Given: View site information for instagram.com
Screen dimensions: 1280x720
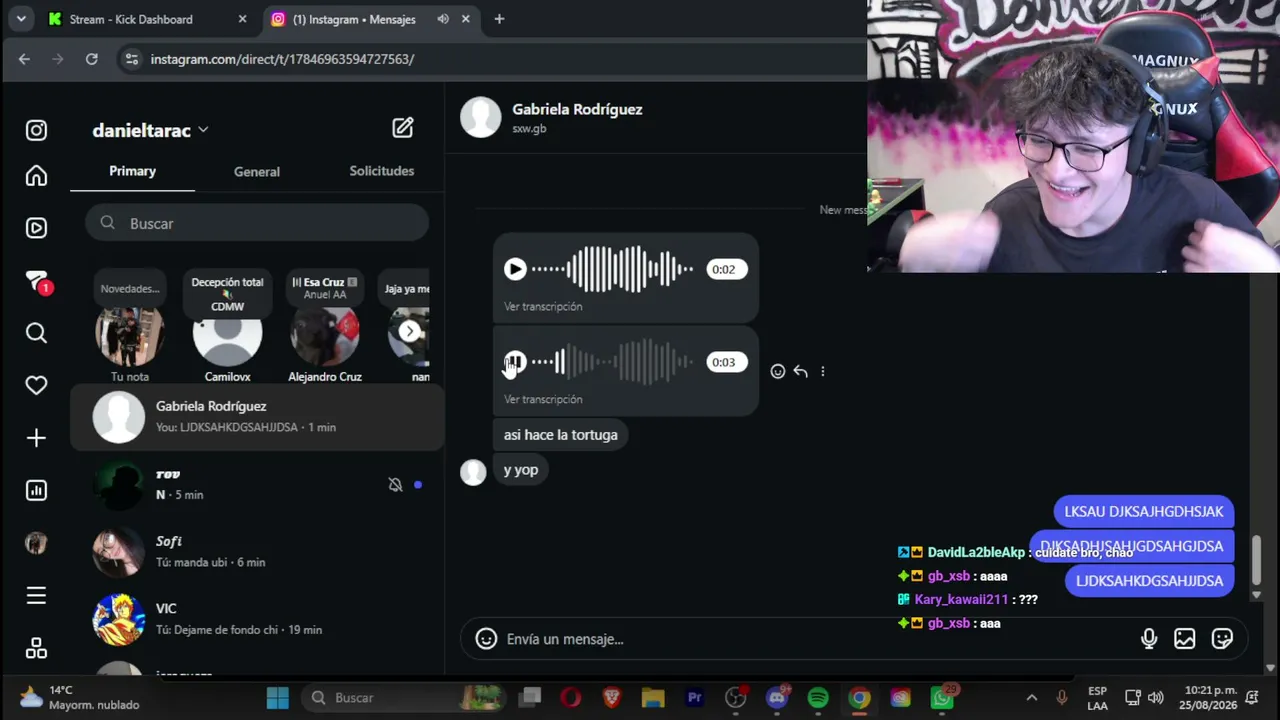Looking at the screenshot, I should [131, 59].
